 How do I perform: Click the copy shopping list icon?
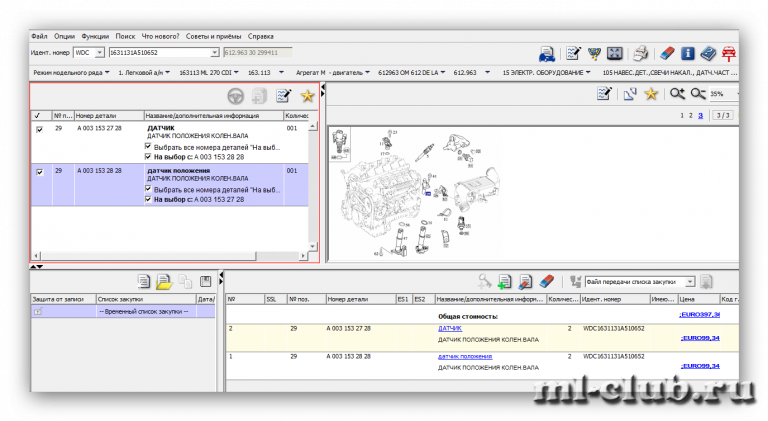pos(185,281)
